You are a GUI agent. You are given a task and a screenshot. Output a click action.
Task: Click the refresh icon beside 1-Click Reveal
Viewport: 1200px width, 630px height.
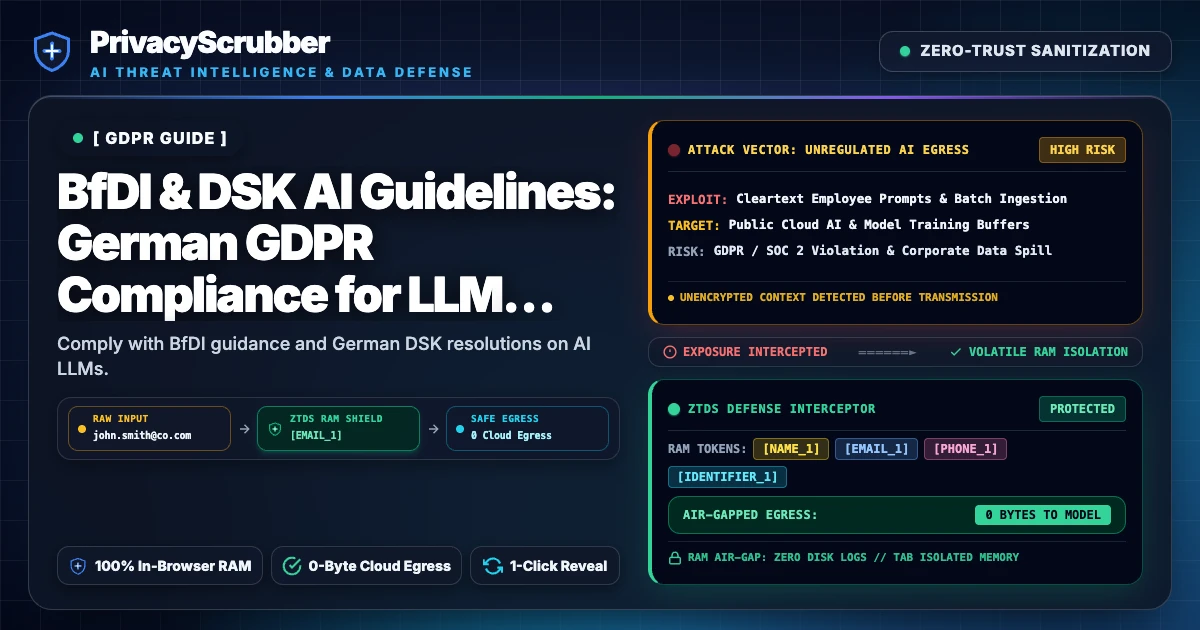point(492,566)
